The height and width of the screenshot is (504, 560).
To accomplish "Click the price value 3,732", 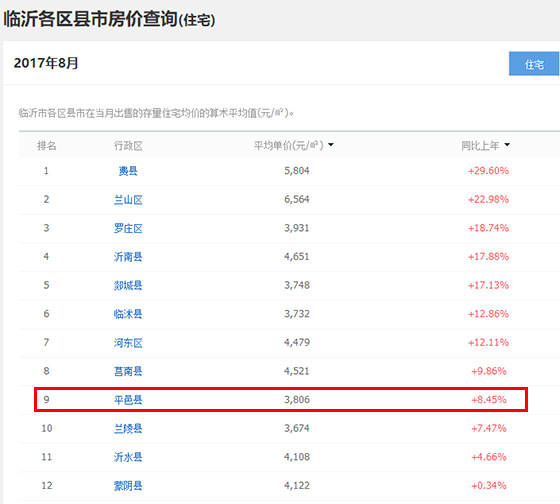I will [x=297, y=314].
